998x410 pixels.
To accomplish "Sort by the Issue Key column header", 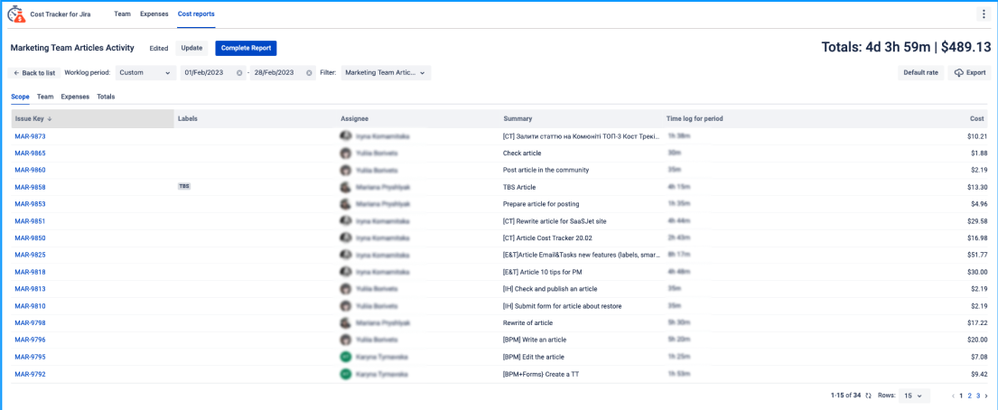I will [x=92, y=118].
